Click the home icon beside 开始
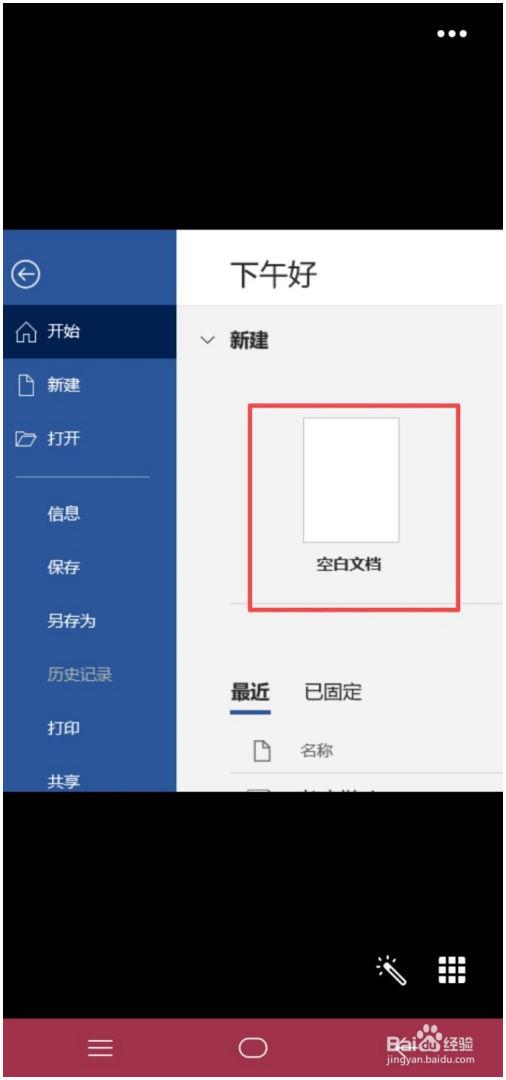This screenshot has width=506, height=1080. tap(26, 332)
